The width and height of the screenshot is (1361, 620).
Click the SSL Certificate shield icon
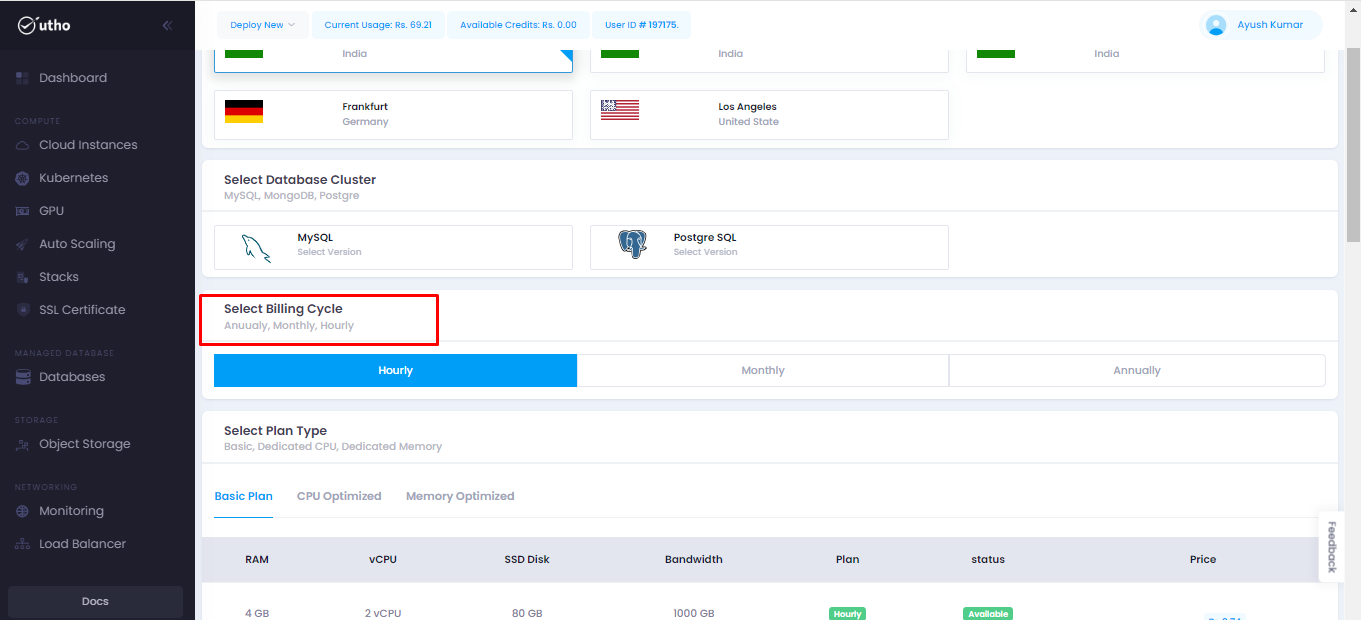tap(22, 310)
